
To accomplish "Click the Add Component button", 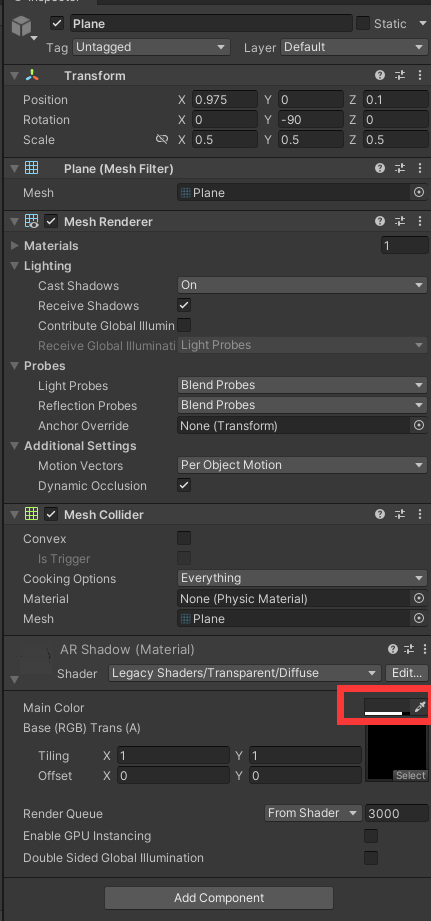I will pos(219,898).
